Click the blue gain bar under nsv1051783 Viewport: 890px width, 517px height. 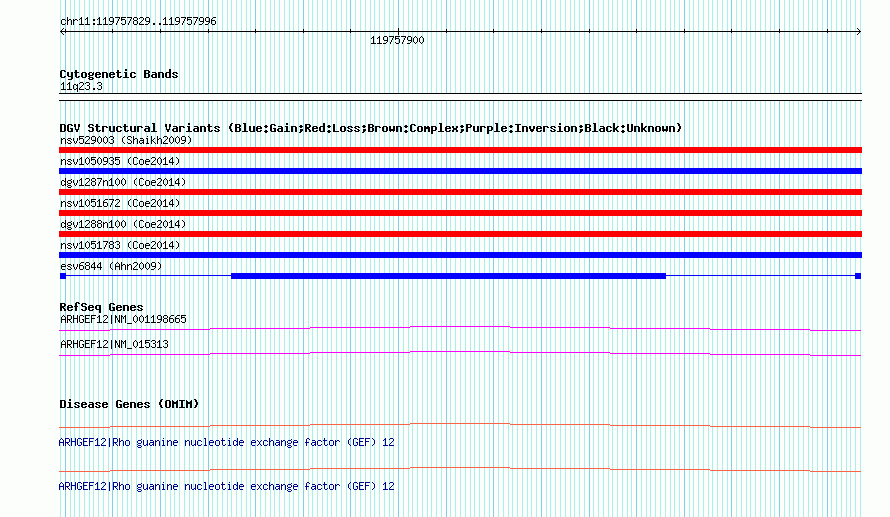[x=460, y=255]
